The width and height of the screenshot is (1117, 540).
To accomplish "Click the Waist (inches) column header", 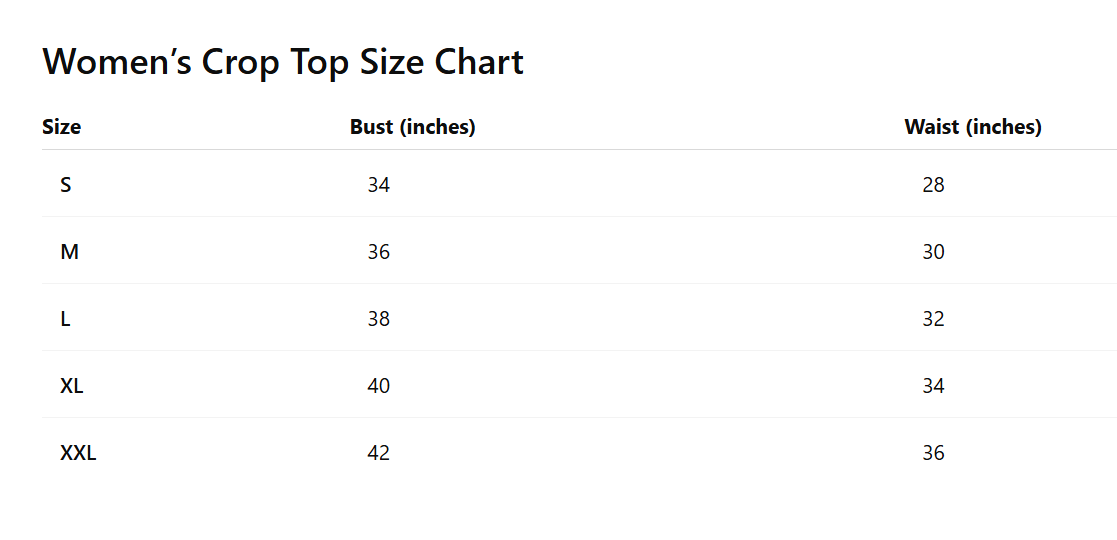I will [x=972, y=127].
